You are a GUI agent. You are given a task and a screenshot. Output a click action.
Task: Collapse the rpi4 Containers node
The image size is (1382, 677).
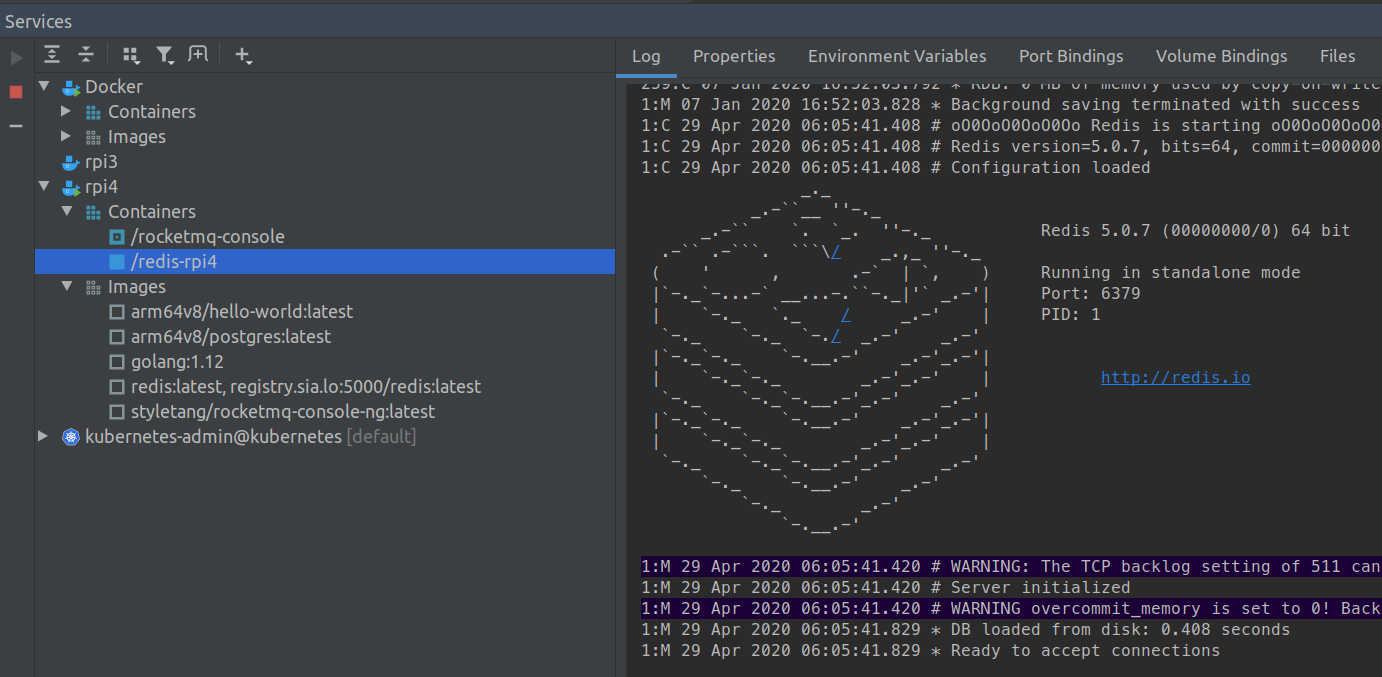[x=66, y=211]
